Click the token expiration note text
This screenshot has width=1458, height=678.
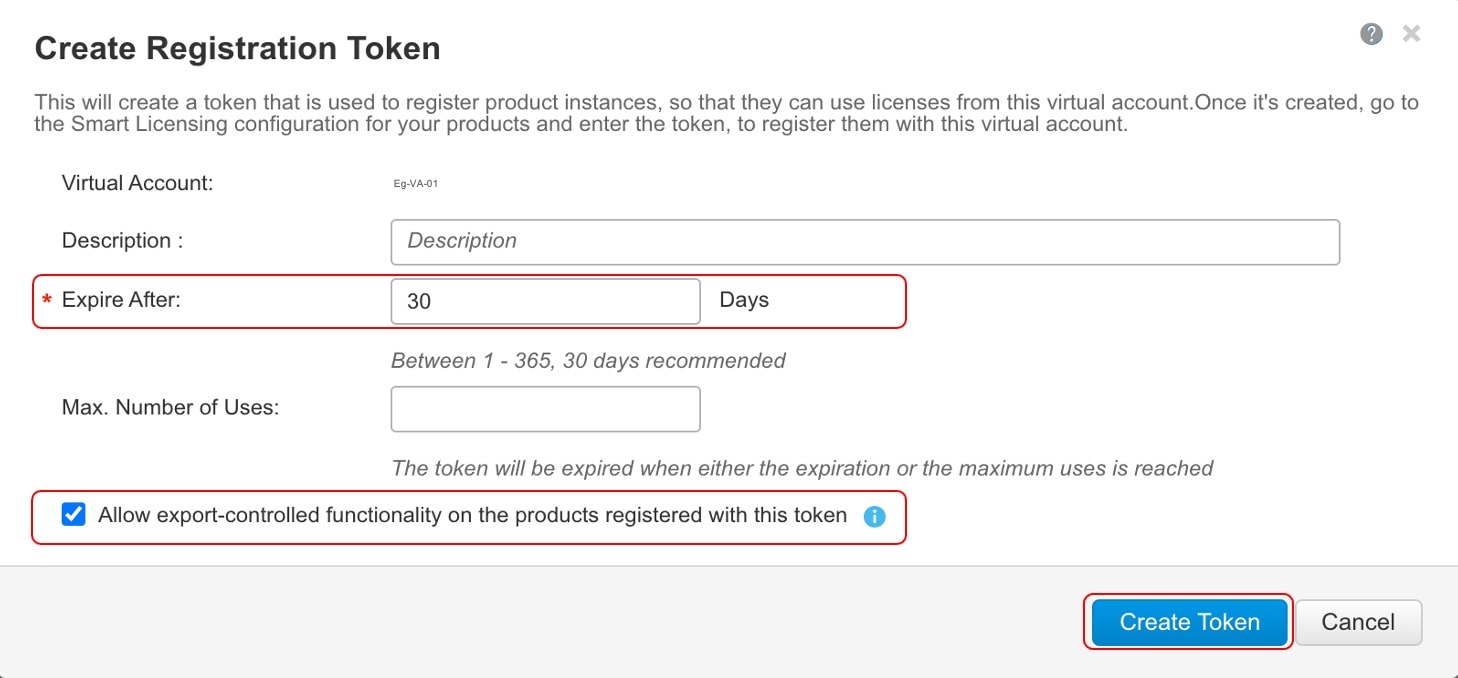point(802,468)
